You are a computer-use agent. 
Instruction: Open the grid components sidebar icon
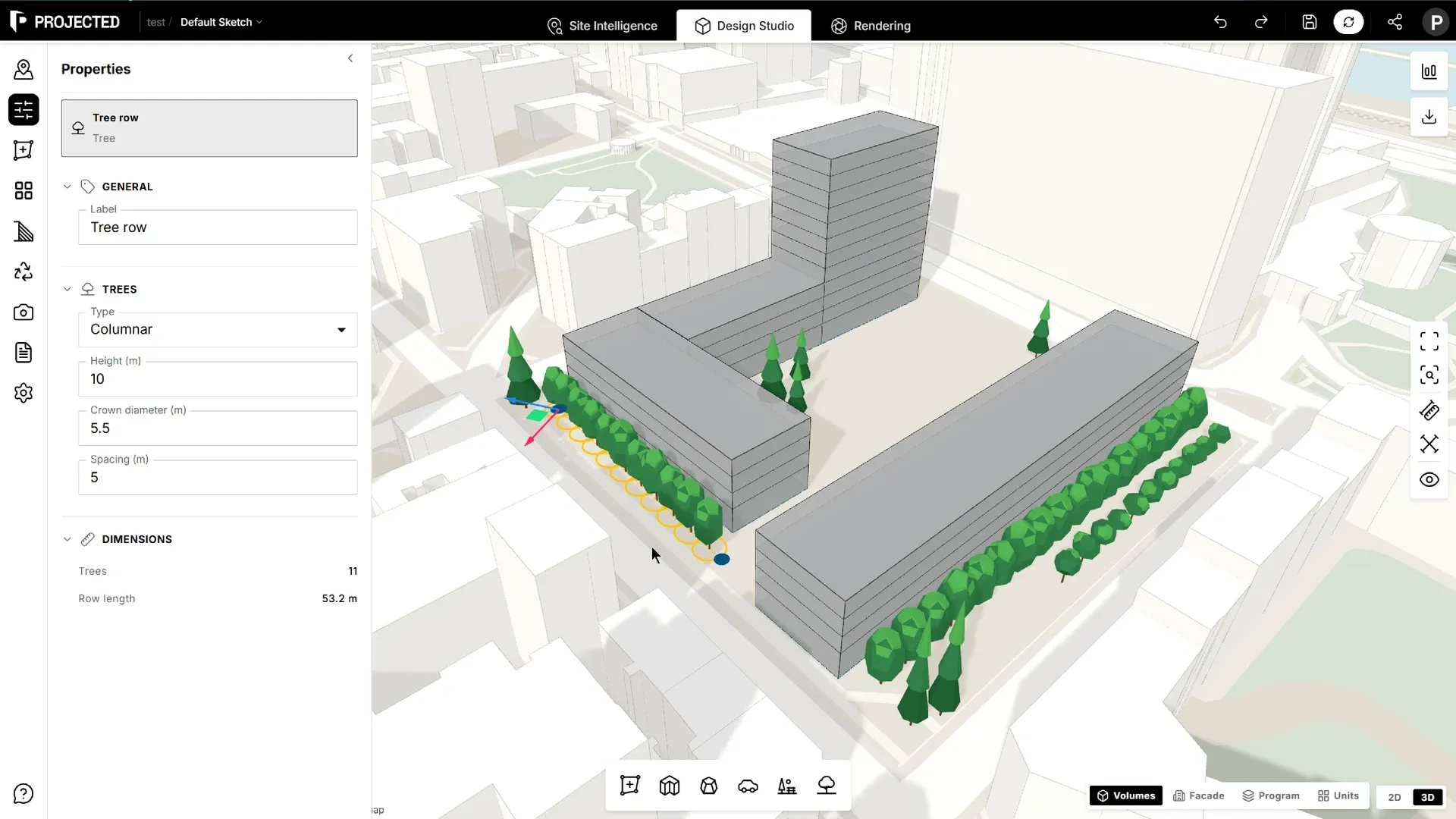[24, 190]
